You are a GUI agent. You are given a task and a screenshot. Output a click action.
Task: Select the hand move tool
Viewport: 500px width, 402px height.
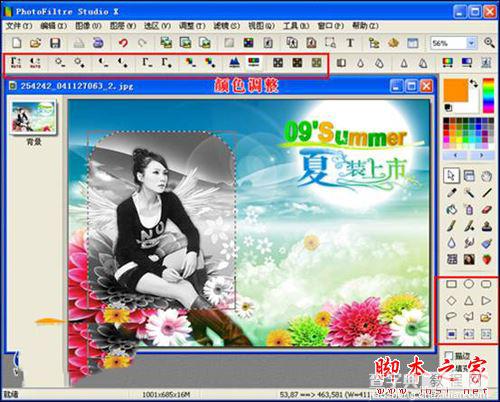coord(487,175)
